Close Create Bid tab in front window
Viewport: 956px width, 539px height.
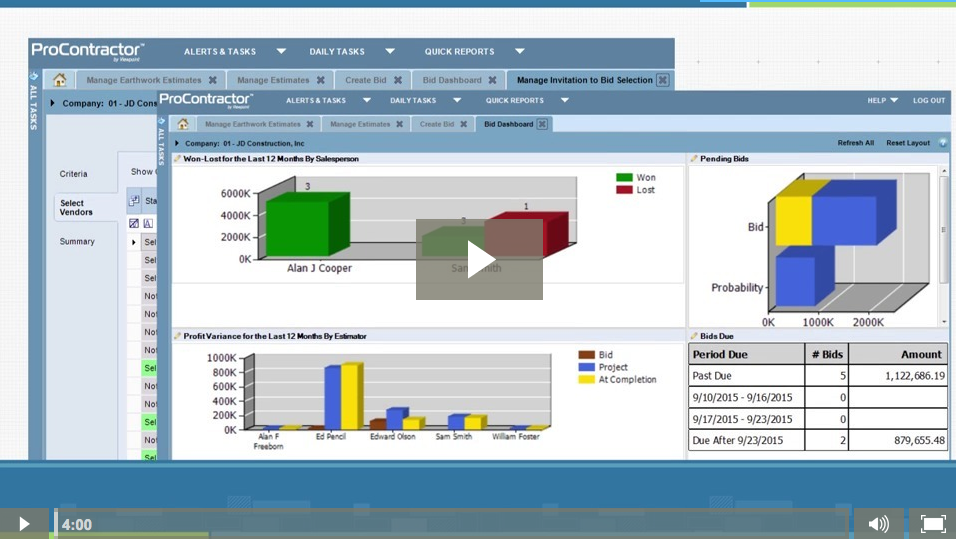[x=463, y=124]
